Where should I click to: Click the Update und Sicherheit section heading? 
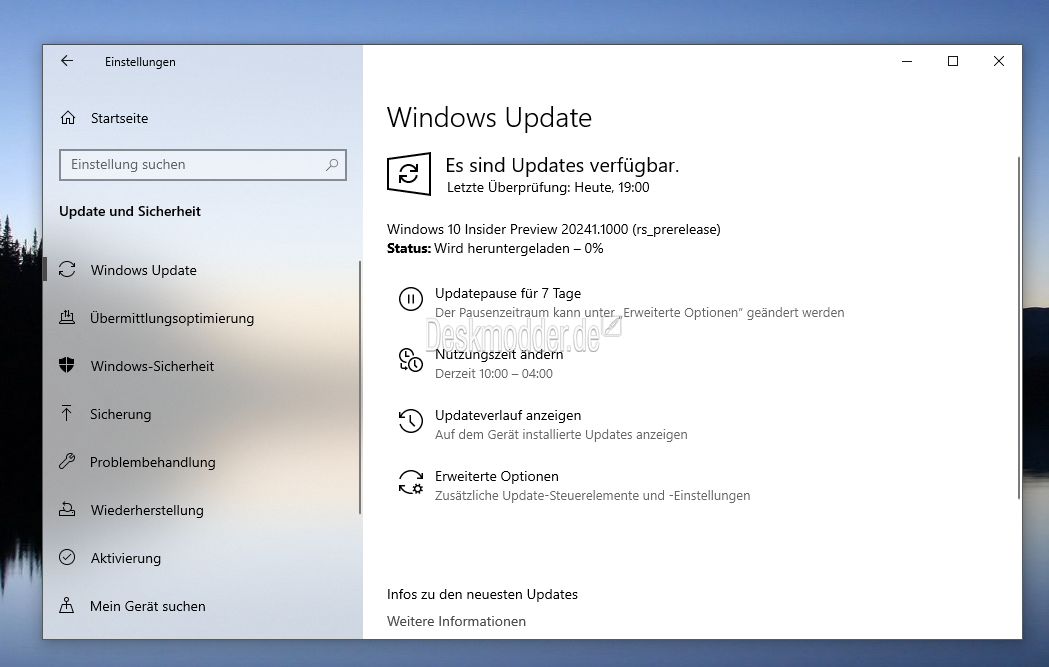click(130, 211)
